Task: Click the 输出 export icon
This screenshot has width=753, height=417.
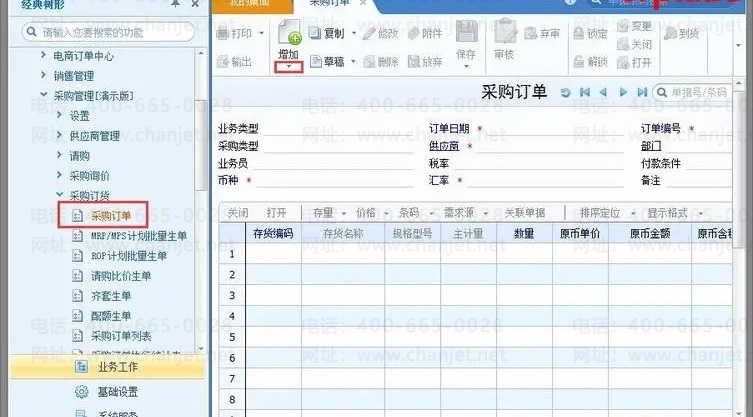Action: pyautogui.click(x=223, y=61)
